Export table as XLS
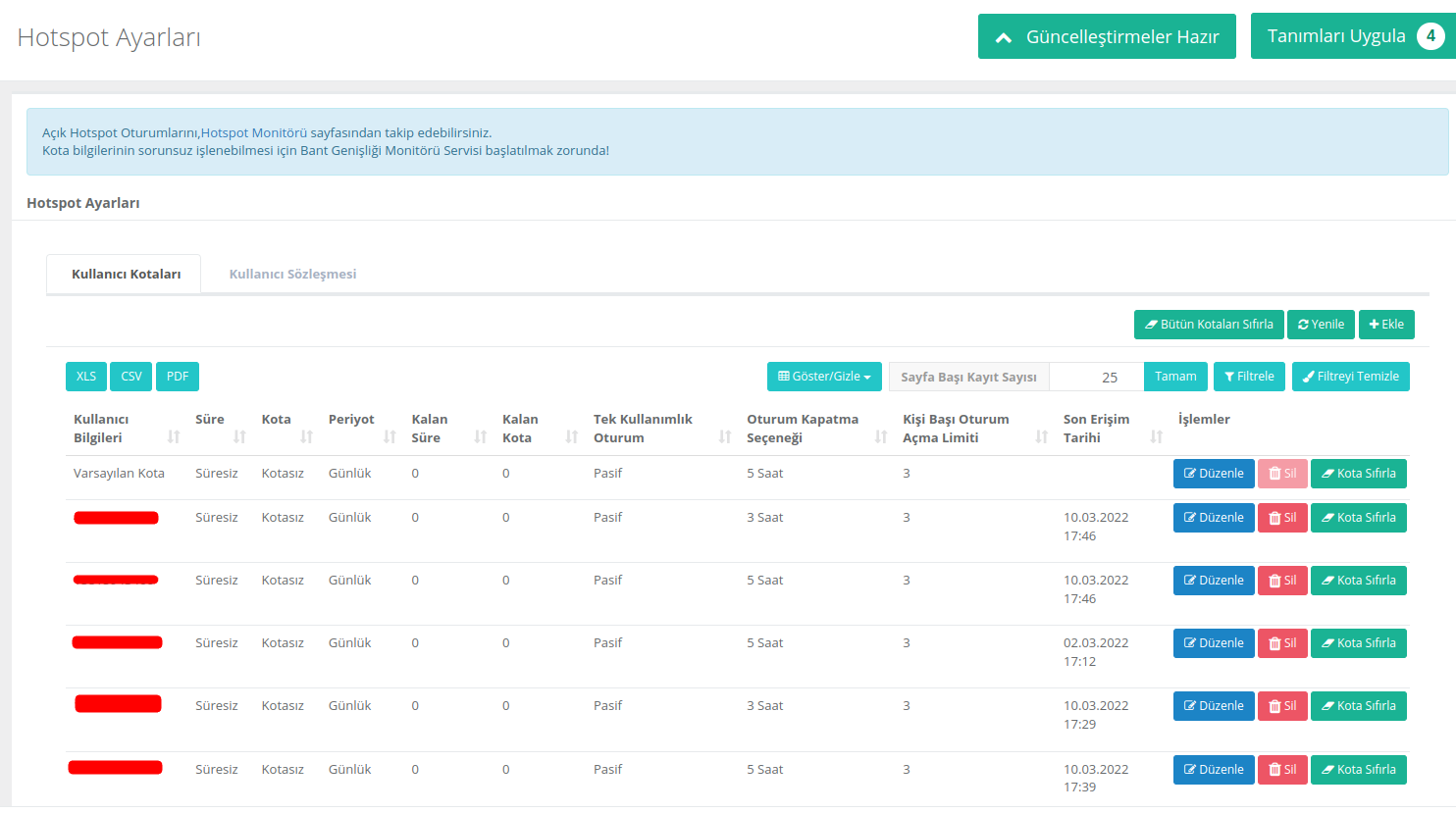This screenshot has width=1456, height=813. click(x=86, y=377)
